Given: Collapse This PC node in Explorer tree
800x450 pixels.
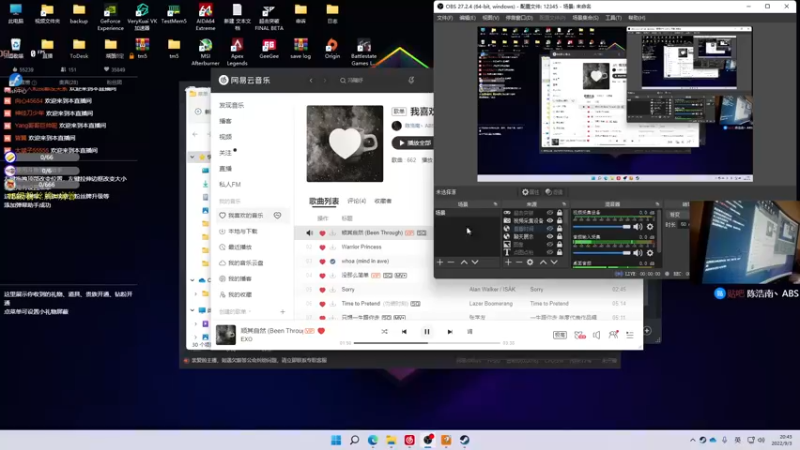Looking at the screenshot, I should 192,310.
